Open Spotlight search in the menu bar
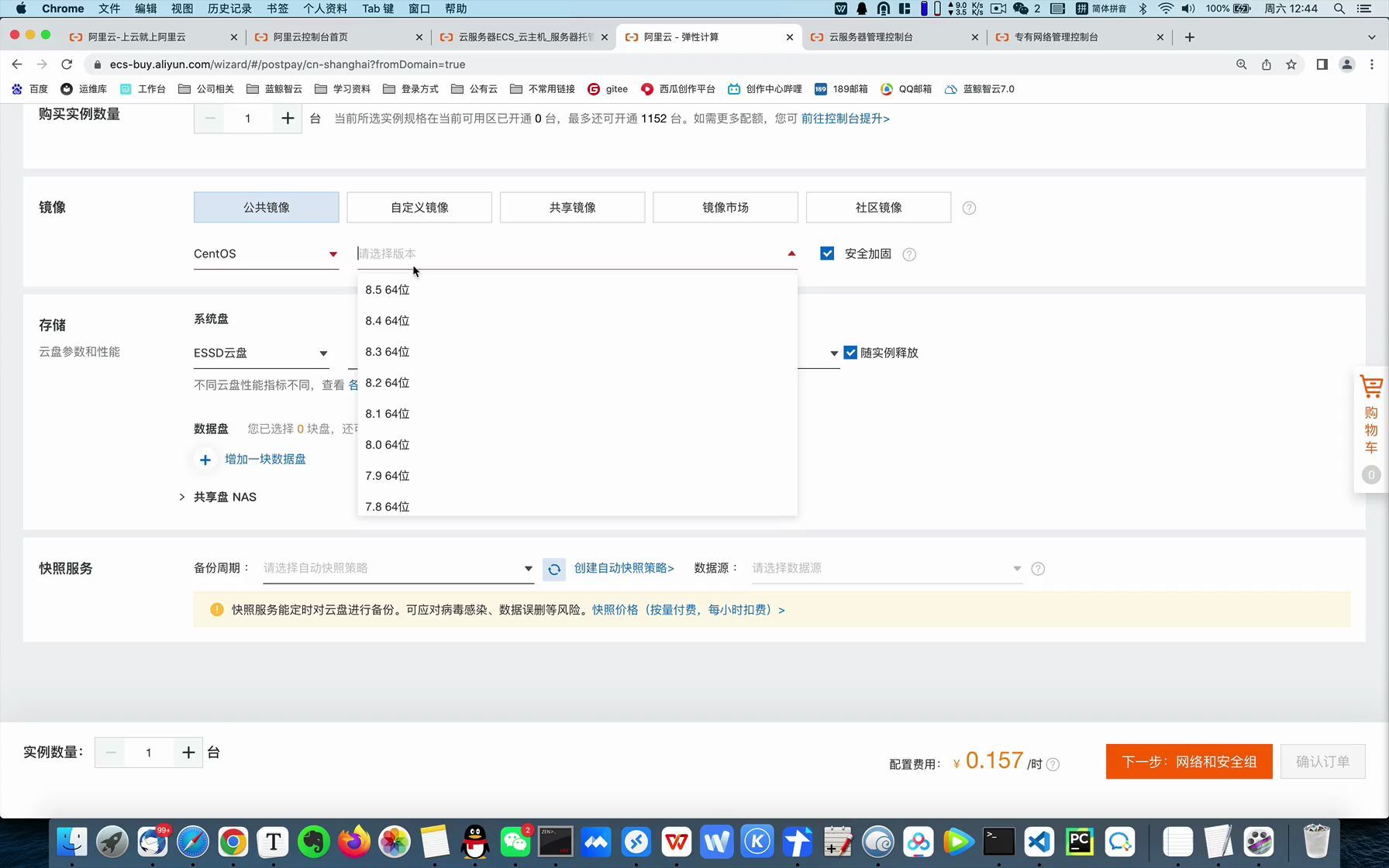1389x868 pixels. click(x=1339, y=9)
